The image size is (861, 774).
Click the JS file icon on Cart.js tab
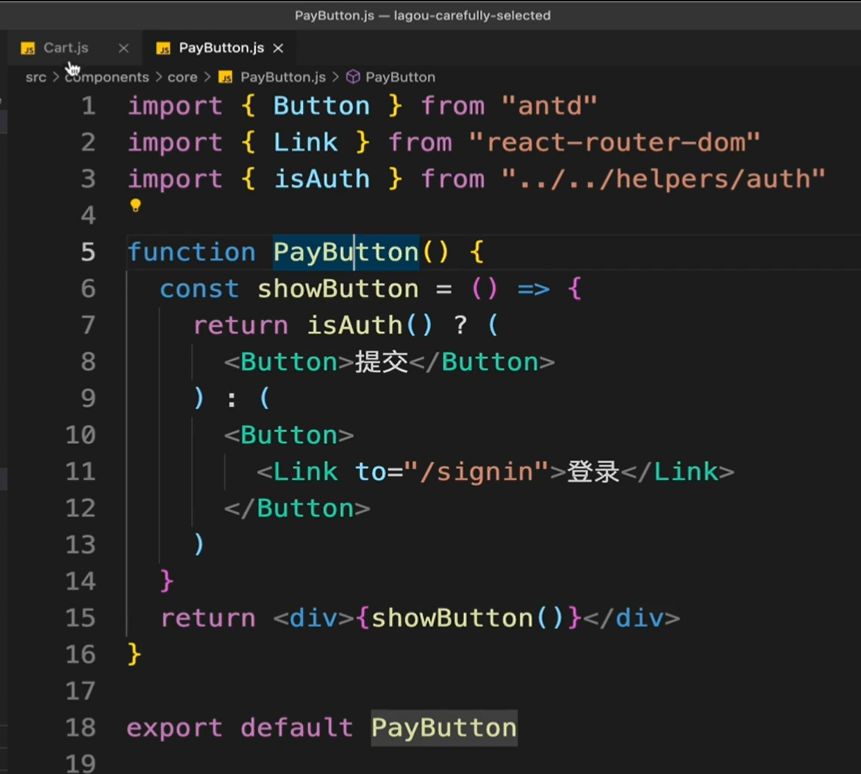click(28, 49)
